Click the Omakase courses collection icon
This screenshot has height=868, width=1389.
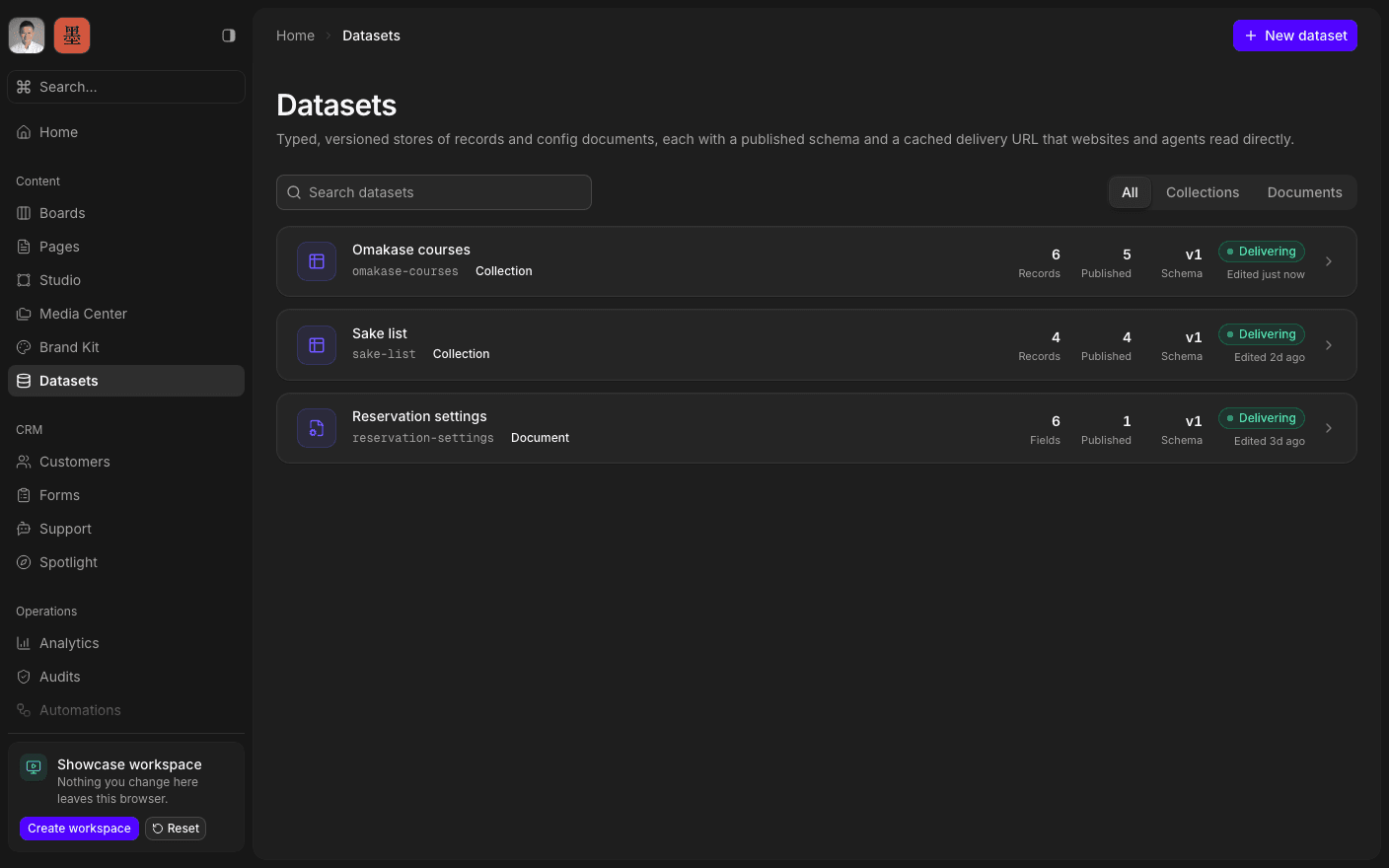point(317,261)
